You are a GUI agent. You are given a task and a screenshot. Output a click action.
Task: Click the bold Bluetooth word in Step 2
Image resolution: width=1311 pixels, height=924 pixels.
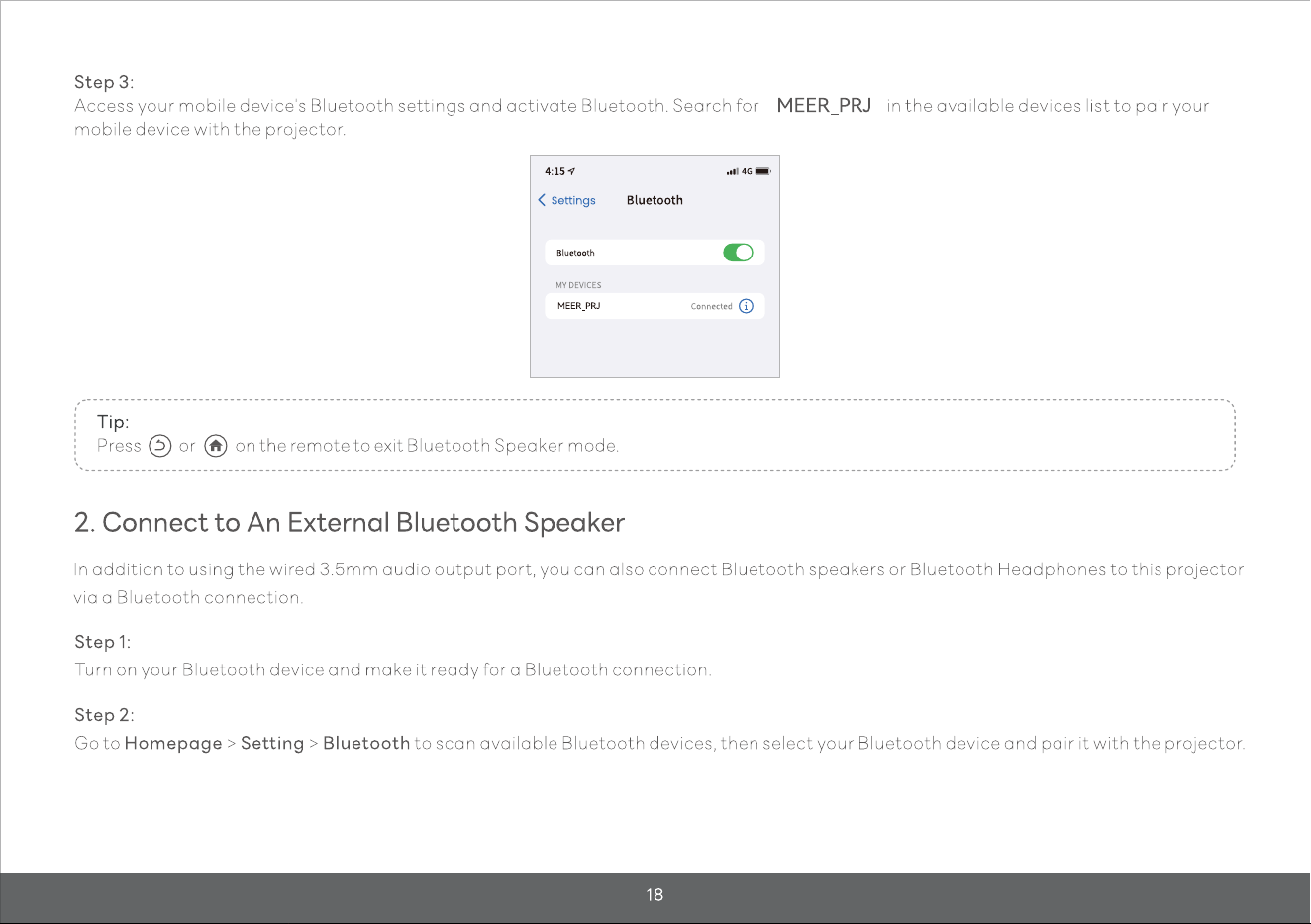pyautogui.click(x=366, y=743)
